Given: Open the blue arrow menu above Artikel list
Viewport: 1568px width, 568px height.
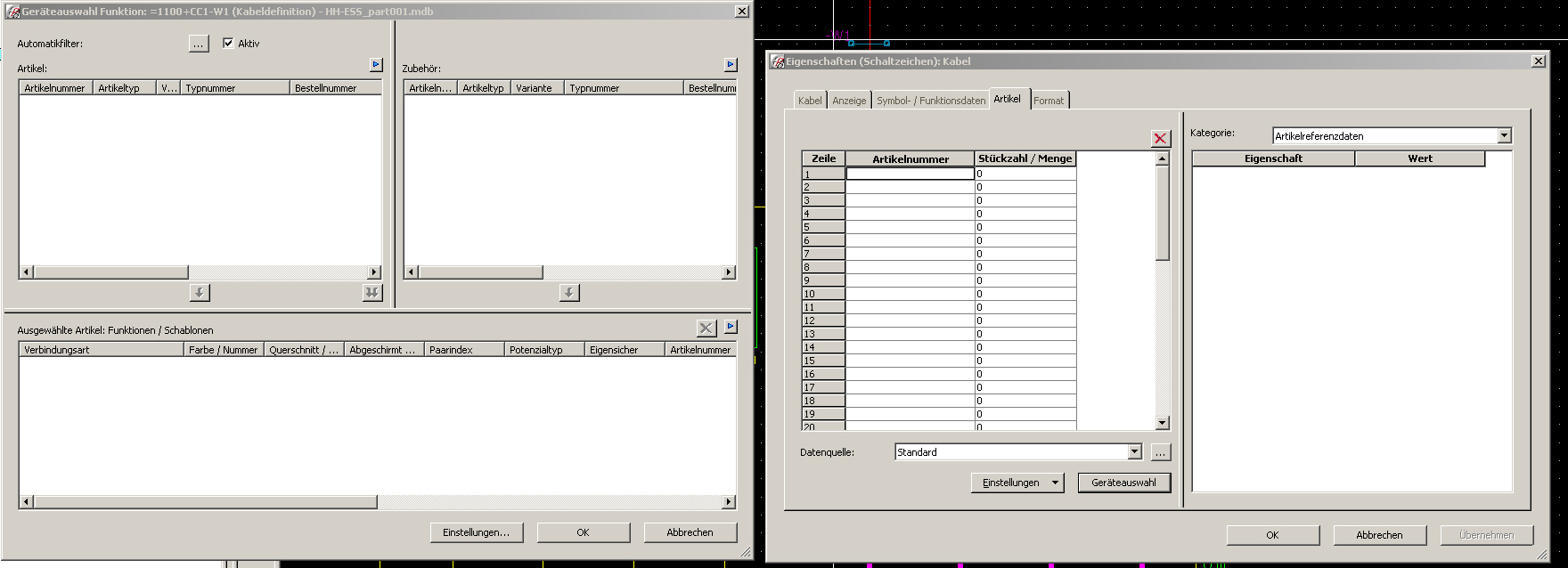Looking at the screenshot, I should (x=375, y=65).
